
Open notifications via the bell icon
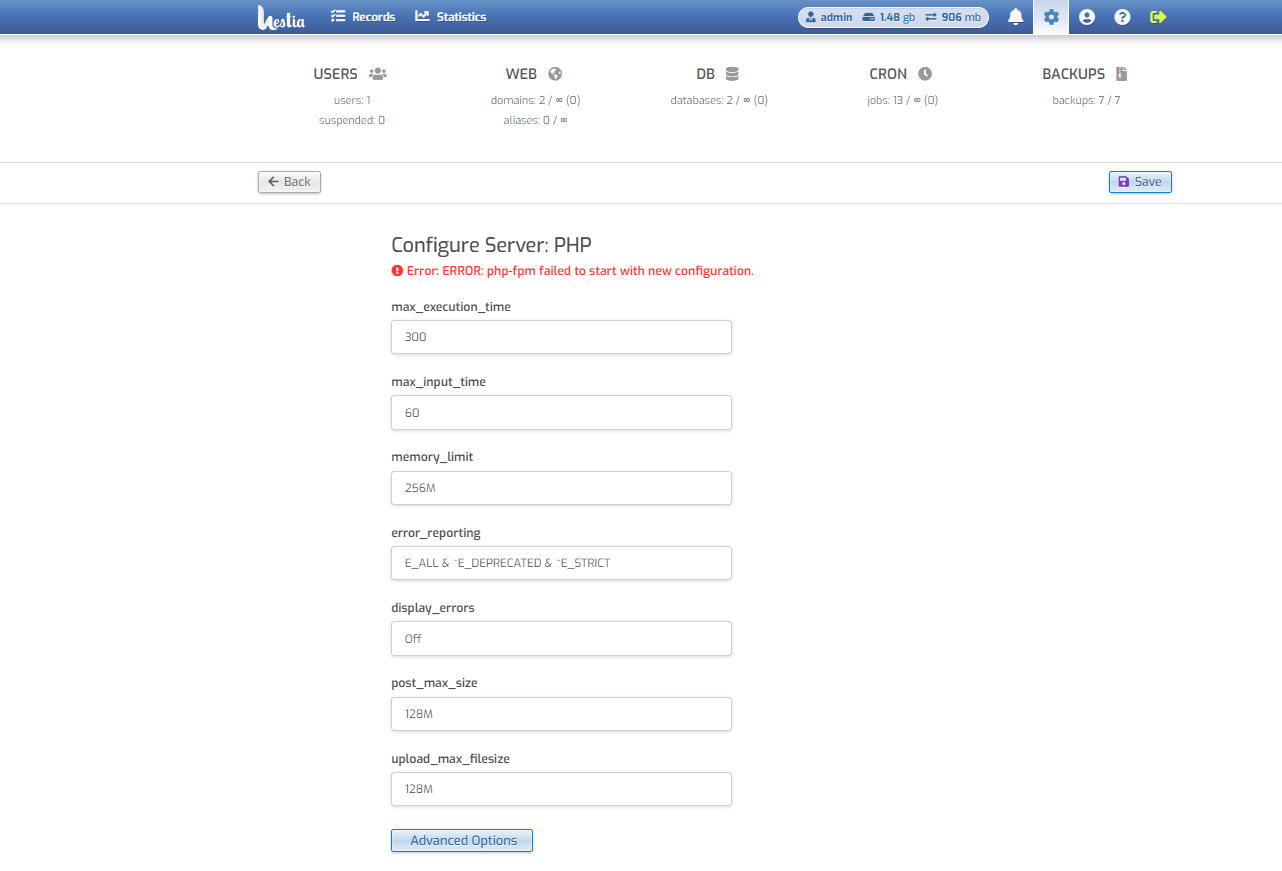click(1015, 17)
